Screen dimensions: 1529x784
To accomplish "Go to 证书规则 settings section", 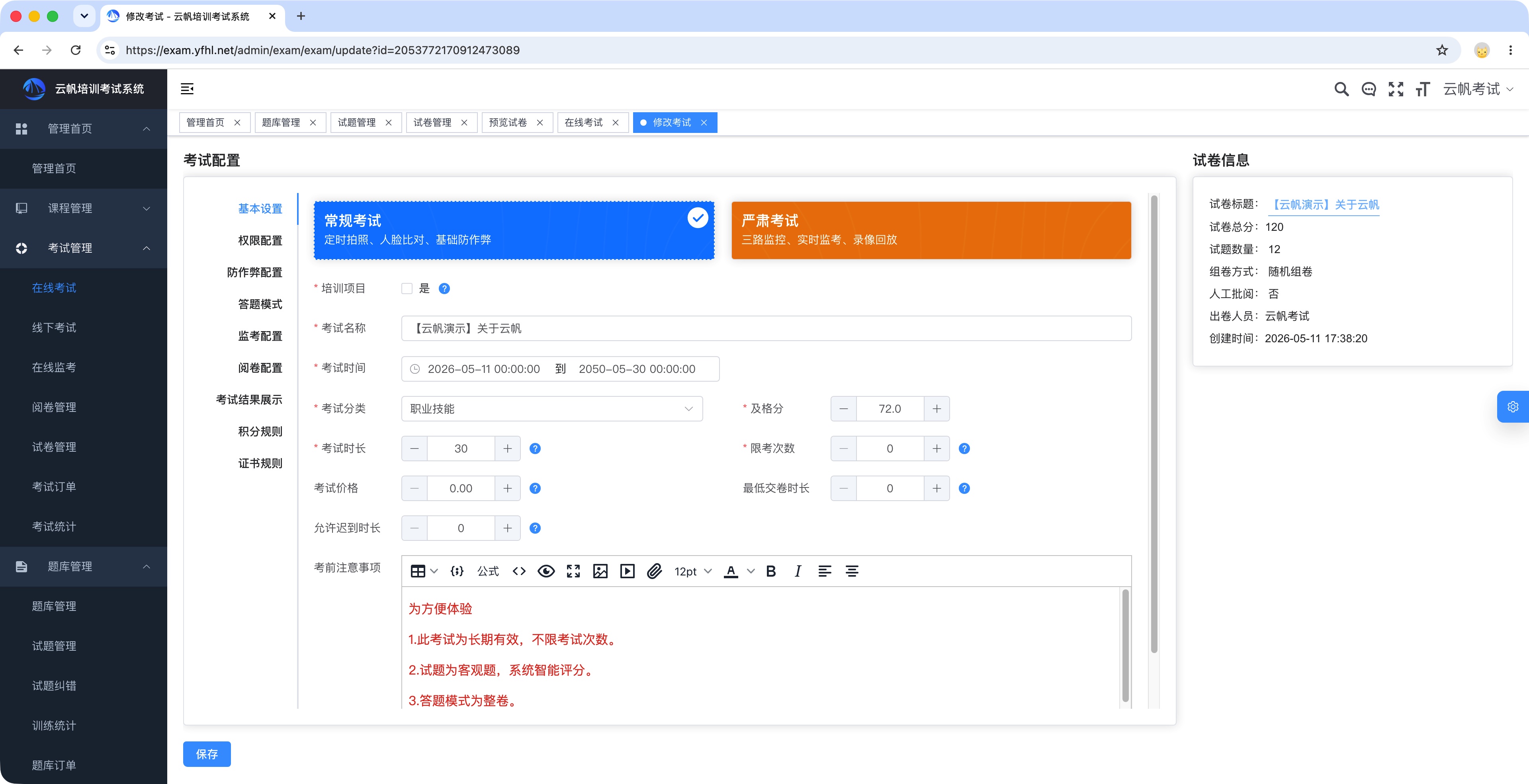I will (260, 463).
